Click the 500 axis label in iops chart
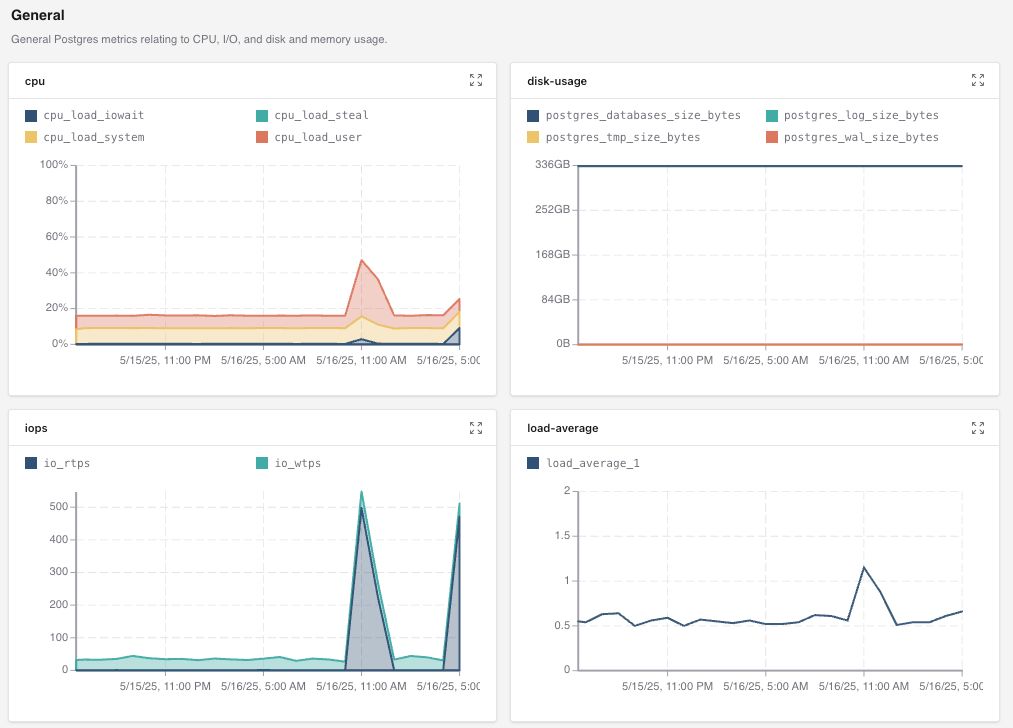 (x=59, y=507)
